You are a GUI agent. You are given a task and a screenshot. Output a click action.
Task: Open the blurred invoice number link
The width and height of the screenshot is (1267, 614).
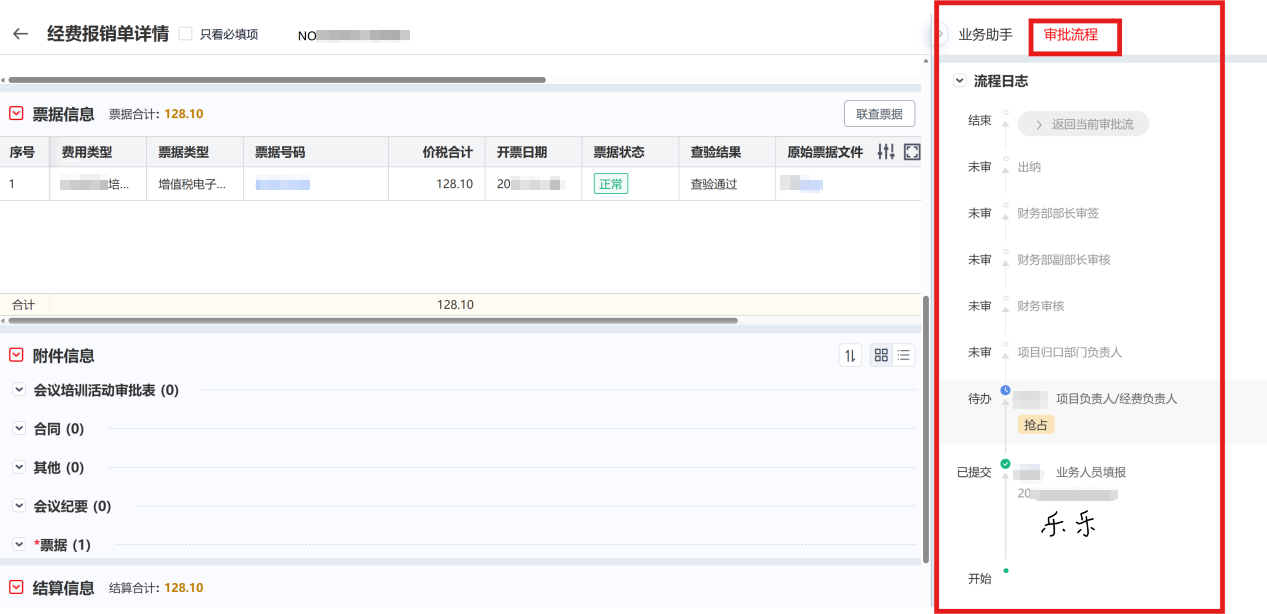pyautogui.click(x=282, y=184)
